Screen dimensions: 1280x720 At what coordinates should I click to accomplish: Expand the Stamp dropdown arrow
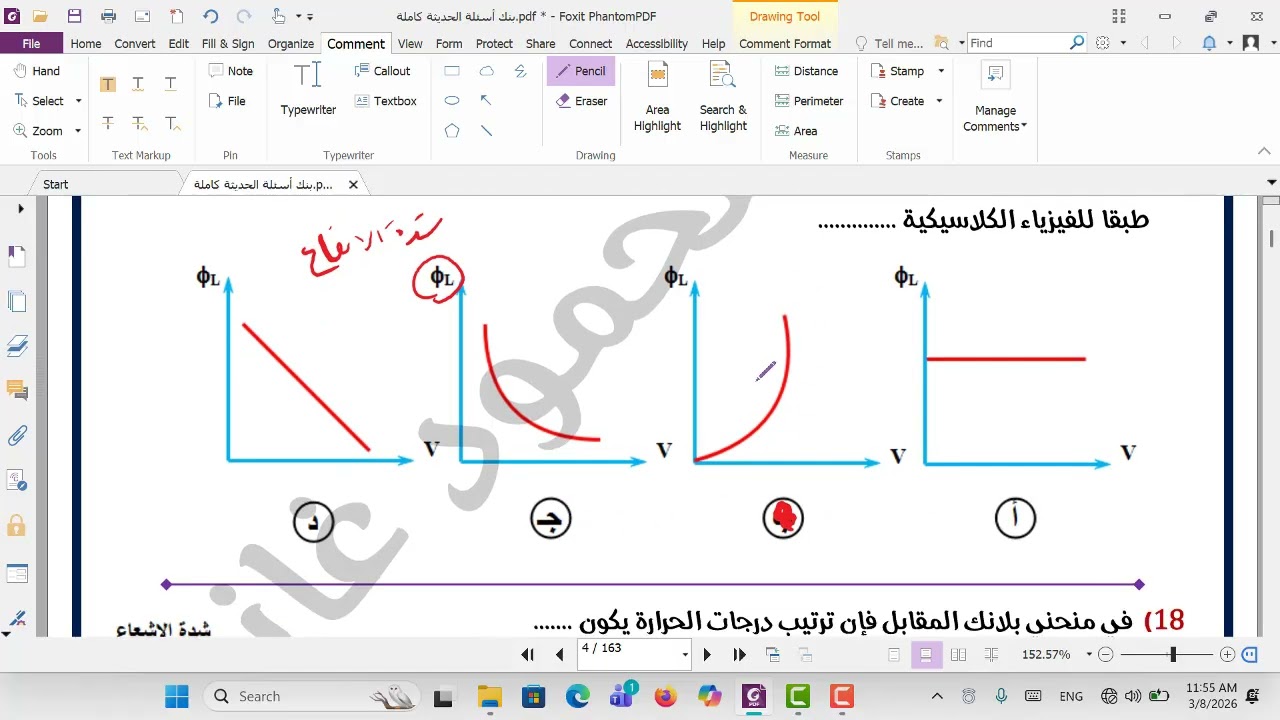(x=941, y=71)
